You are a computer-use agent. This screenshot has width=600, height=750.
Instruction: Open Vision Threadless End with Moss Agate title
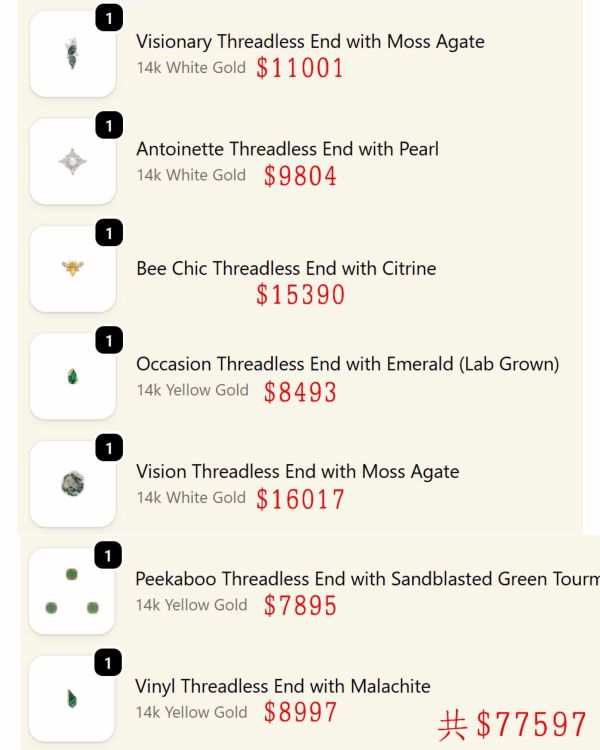[x=297, y=471]
